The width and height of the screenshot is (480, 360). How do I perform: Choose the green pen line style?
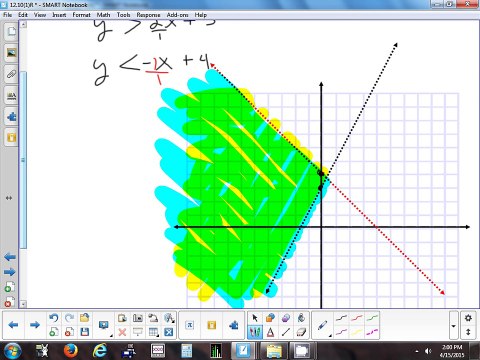pos(372,318)
